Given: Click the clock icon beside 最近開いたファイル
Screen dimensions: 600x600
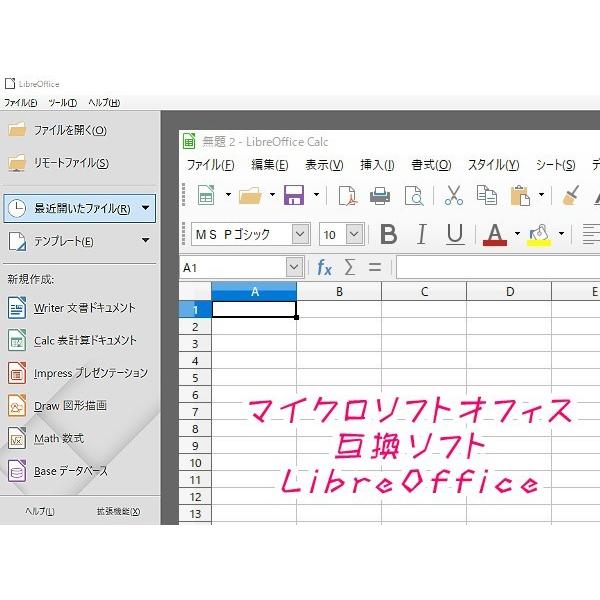Looking at the screenshot, I should [x=17, y=209].
